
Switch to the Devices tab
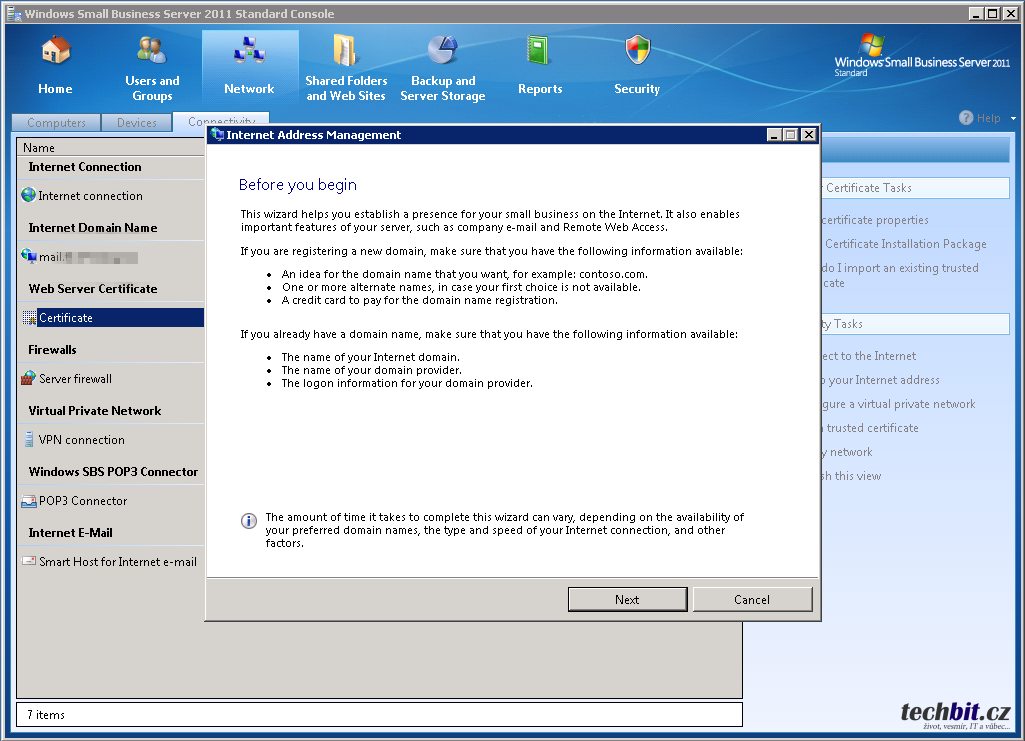[x=136, y=123]
